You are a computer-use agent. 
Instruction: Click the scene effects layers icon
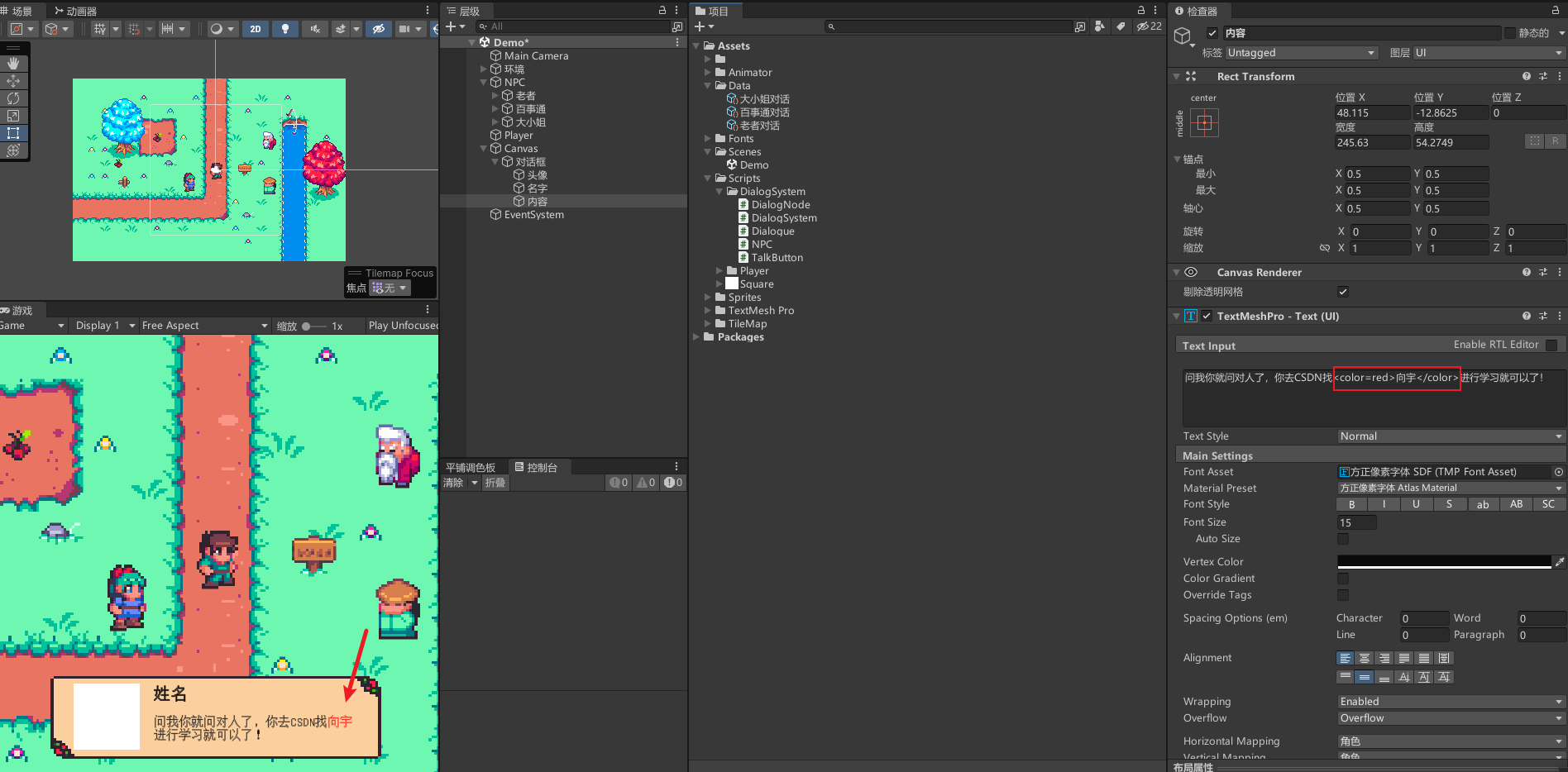click(341, 29)
